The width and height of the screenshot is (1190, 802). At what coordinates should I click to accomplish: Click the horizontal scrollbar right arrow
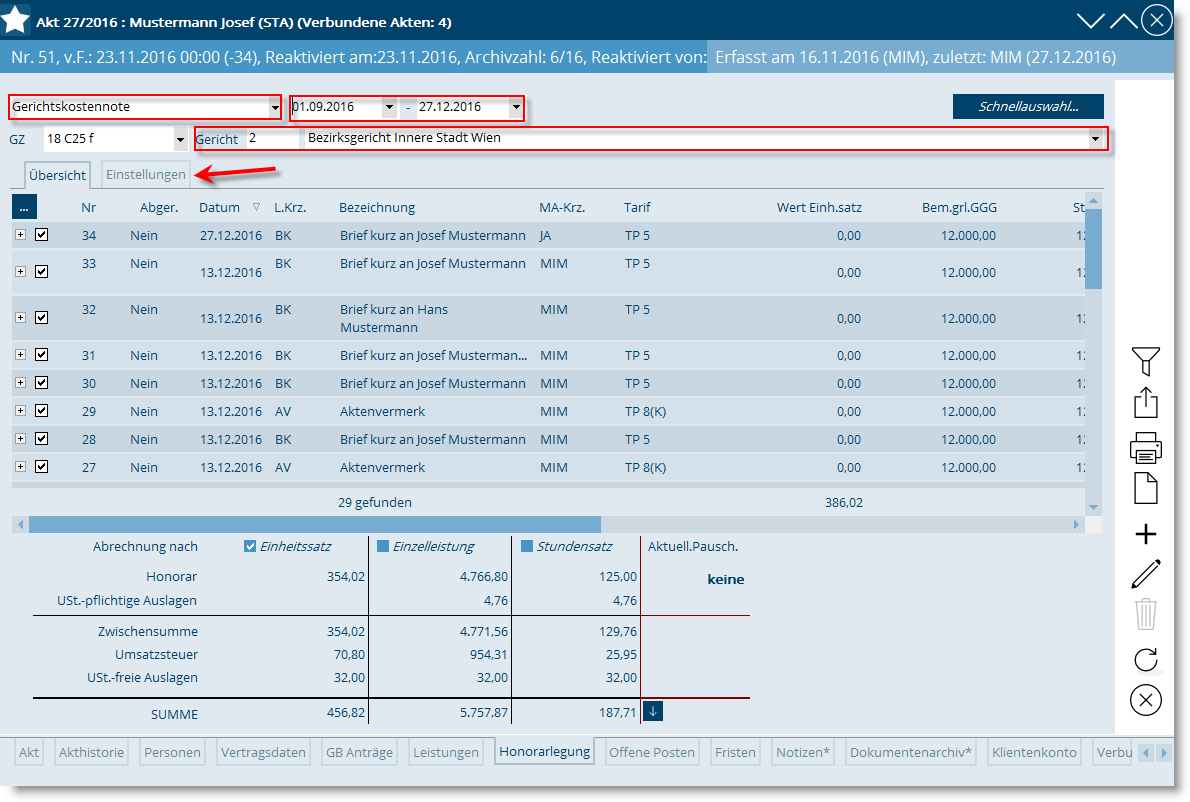(x=1076, y=524)
